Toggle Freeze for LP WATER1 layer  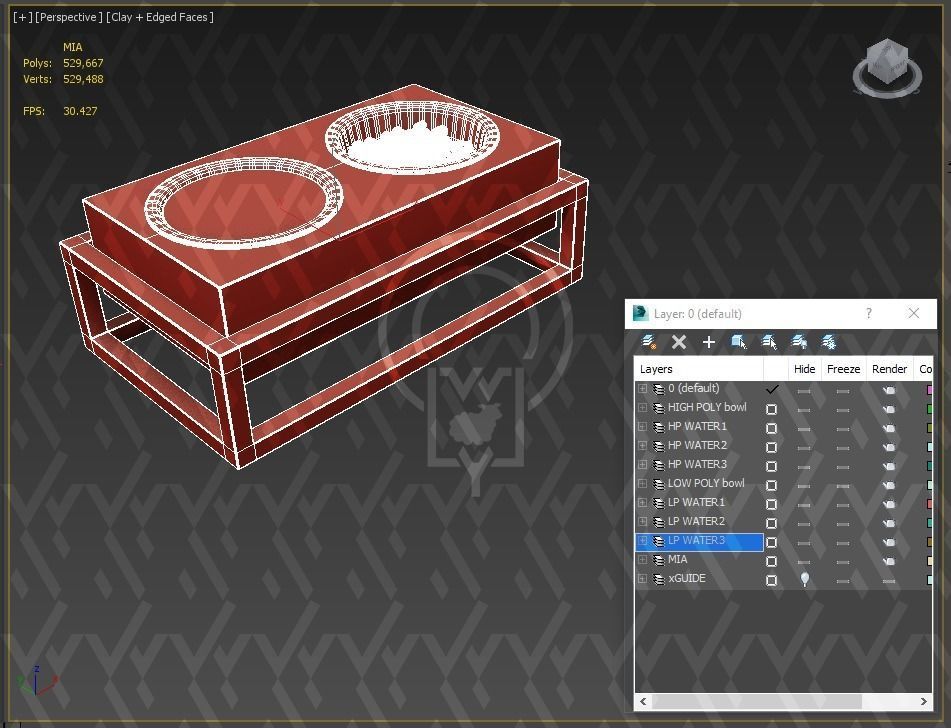[x=843, y=505]
